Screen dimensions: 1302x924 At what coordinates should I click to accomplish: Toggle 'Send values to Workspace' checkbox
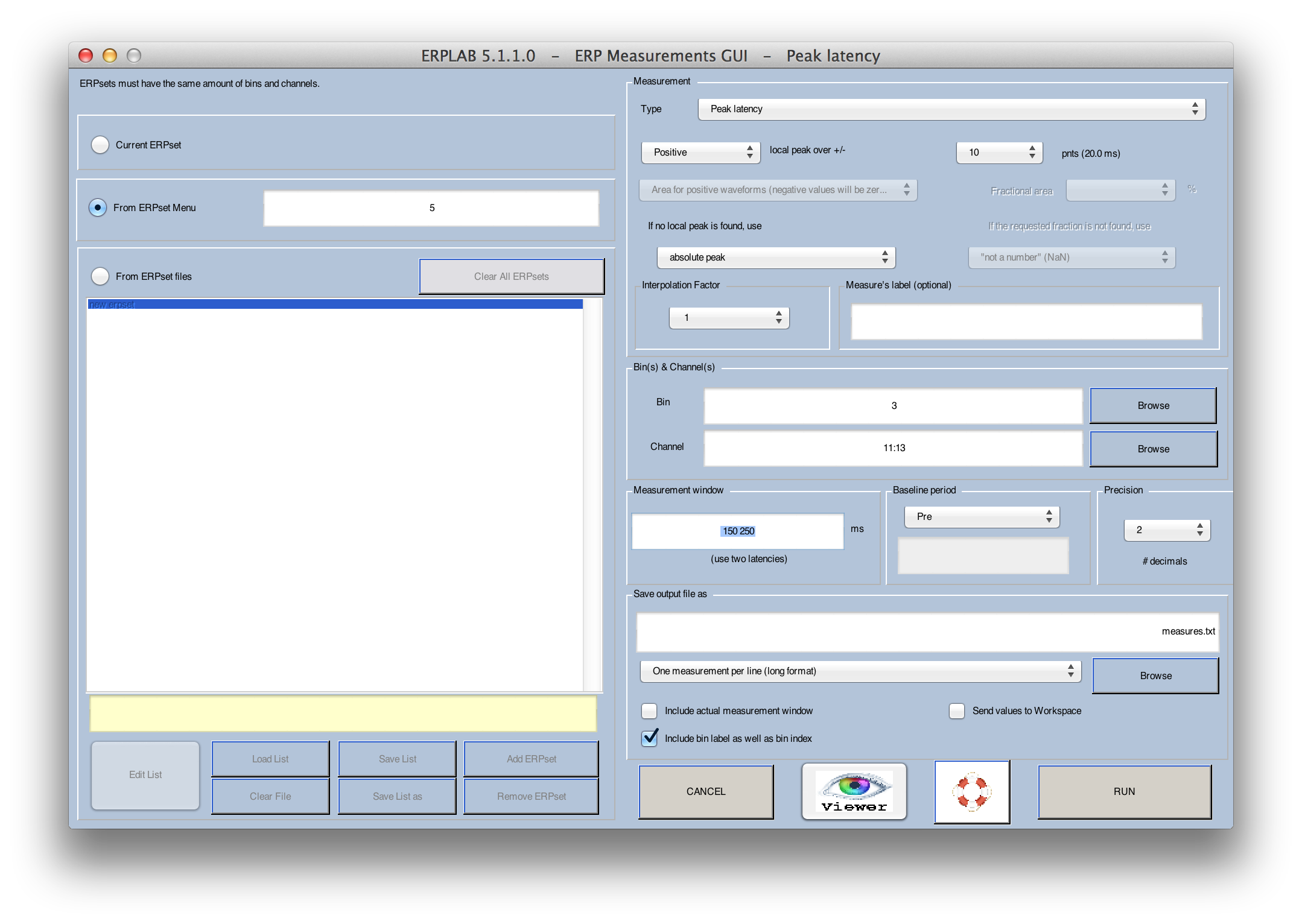coord(952,711)
